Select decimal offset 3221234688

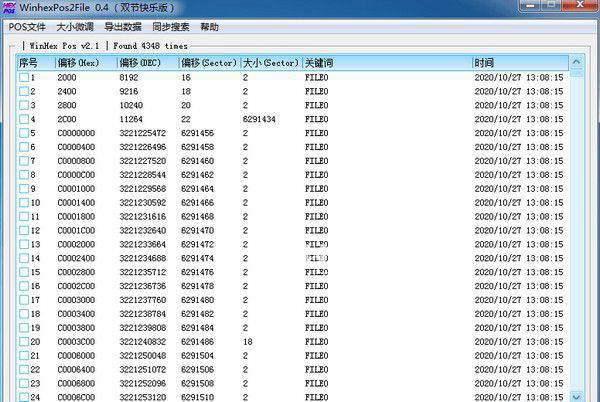click(143, 258)
